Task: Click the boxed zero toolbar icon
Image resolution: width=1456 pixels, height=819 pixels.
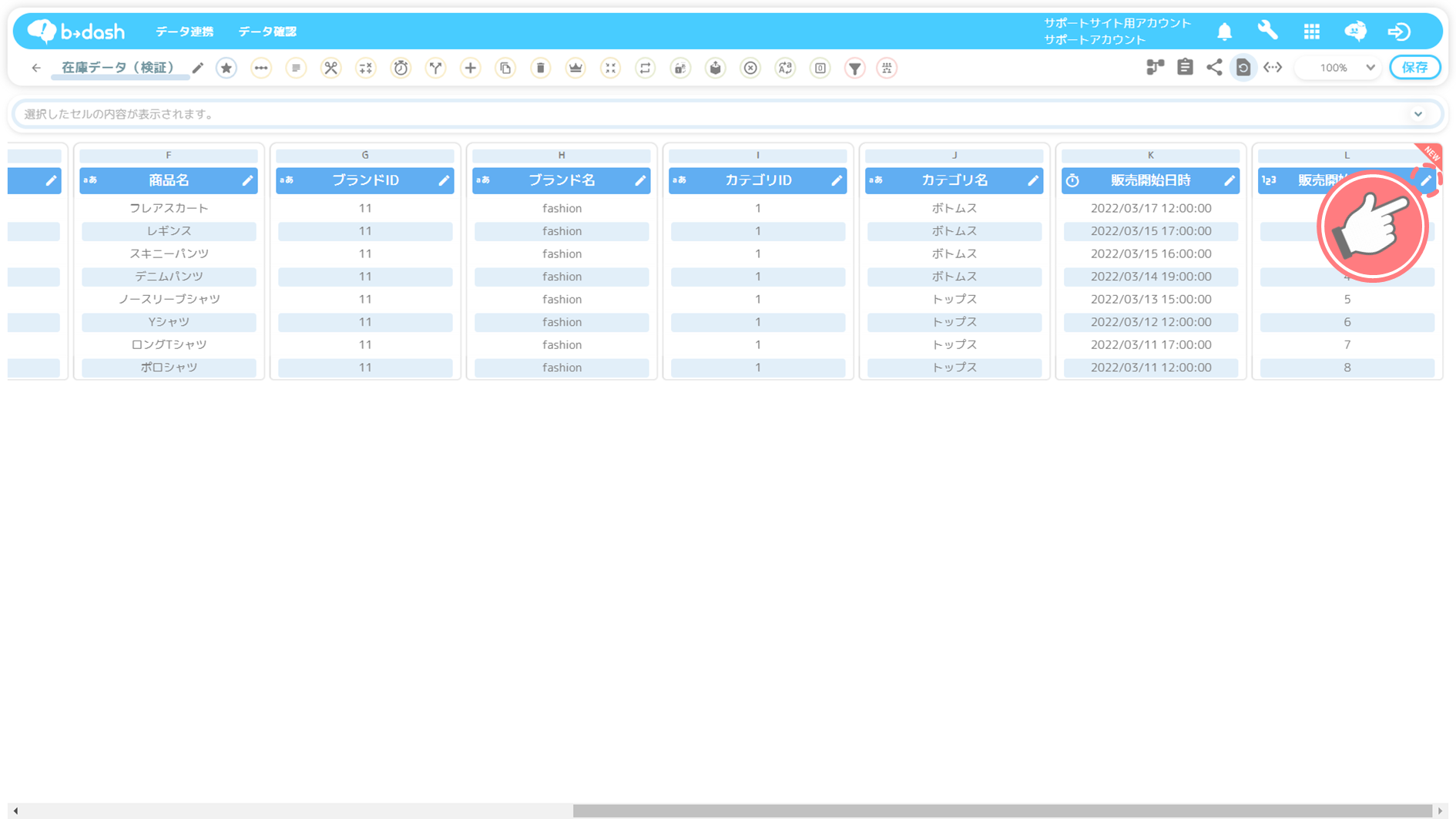Action: point(820,68)
